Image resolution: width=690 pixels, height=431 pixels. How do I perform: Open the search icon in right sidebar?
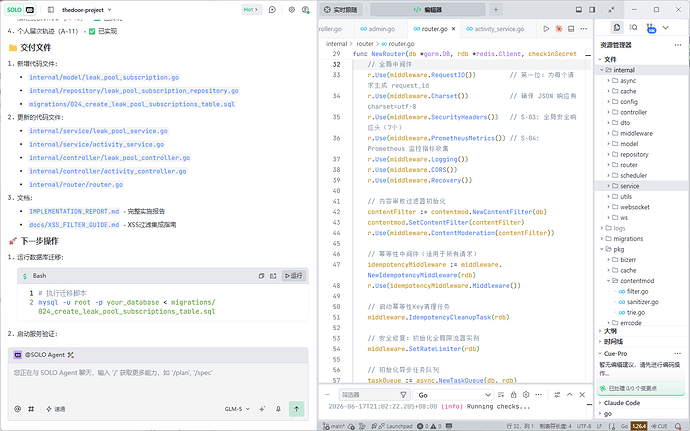[634, 27]
